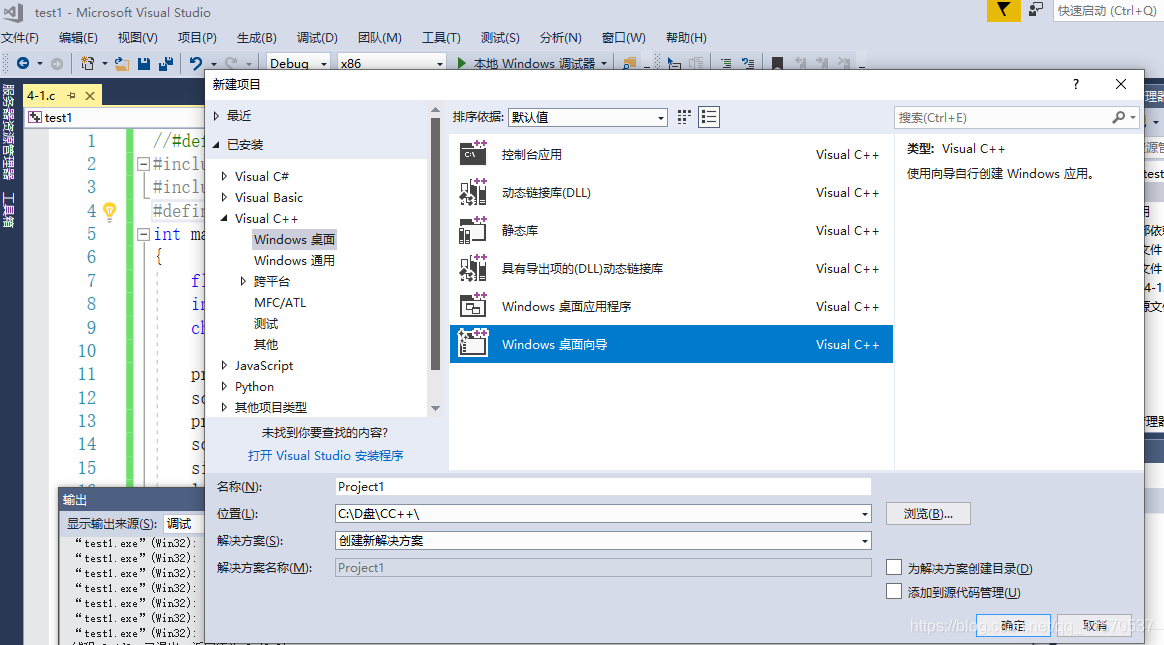Click scroll down arrow in category tree

tap(435, 408)
